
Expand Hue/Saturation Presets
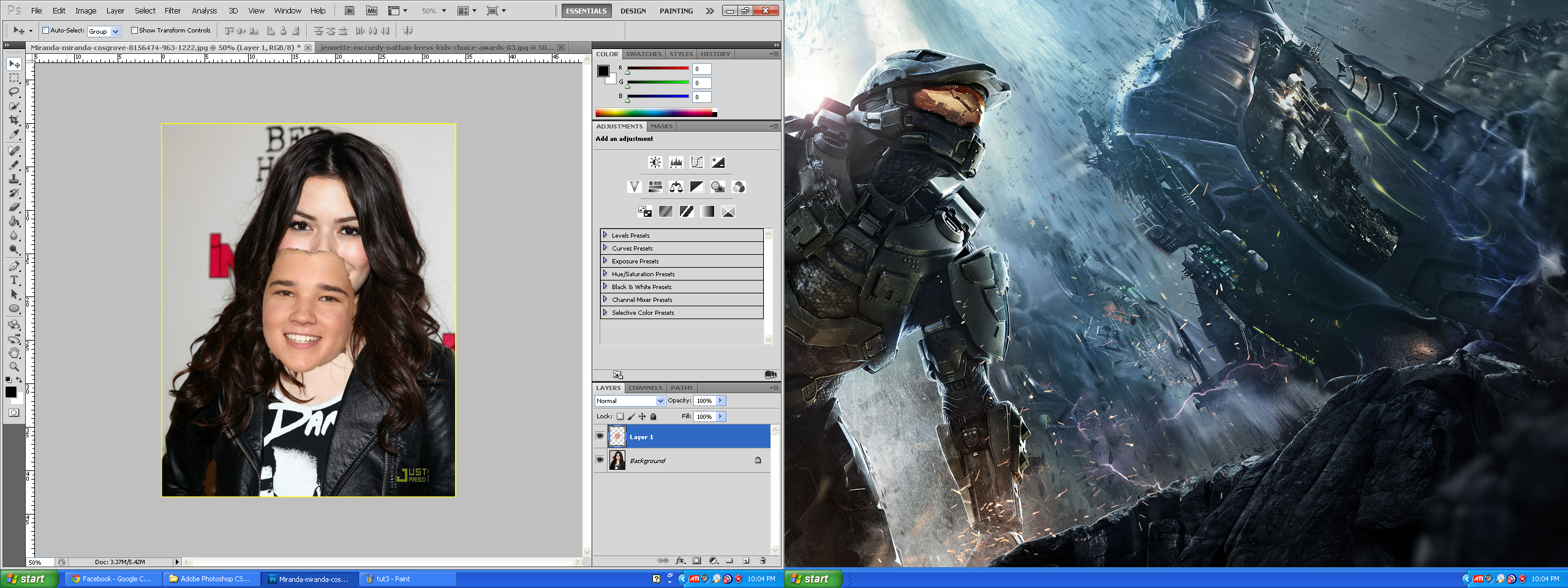click(x=605, y=273)
